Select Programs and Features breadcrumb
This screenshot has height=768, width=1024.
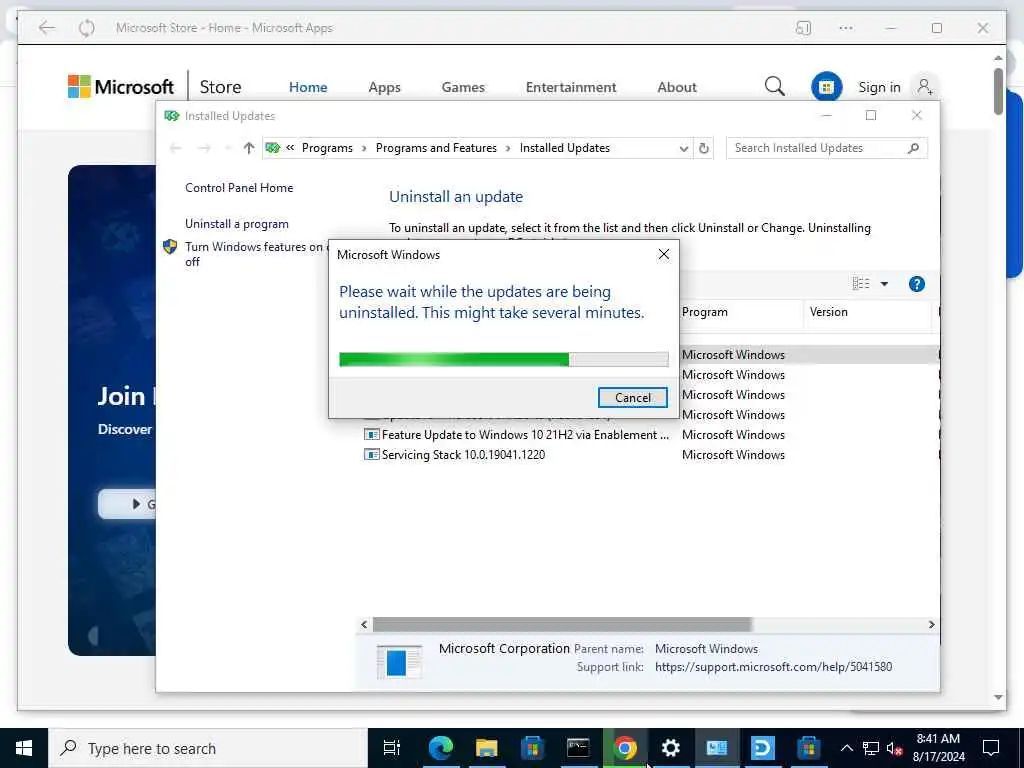coord(436,148)
